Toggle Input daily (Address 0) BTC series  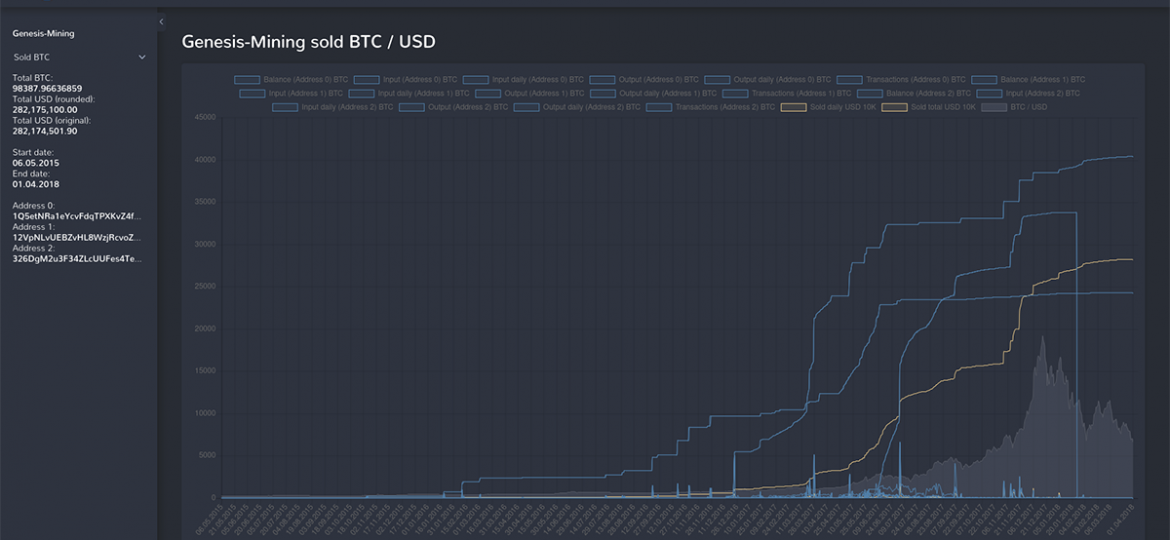(x=523, y=79)
